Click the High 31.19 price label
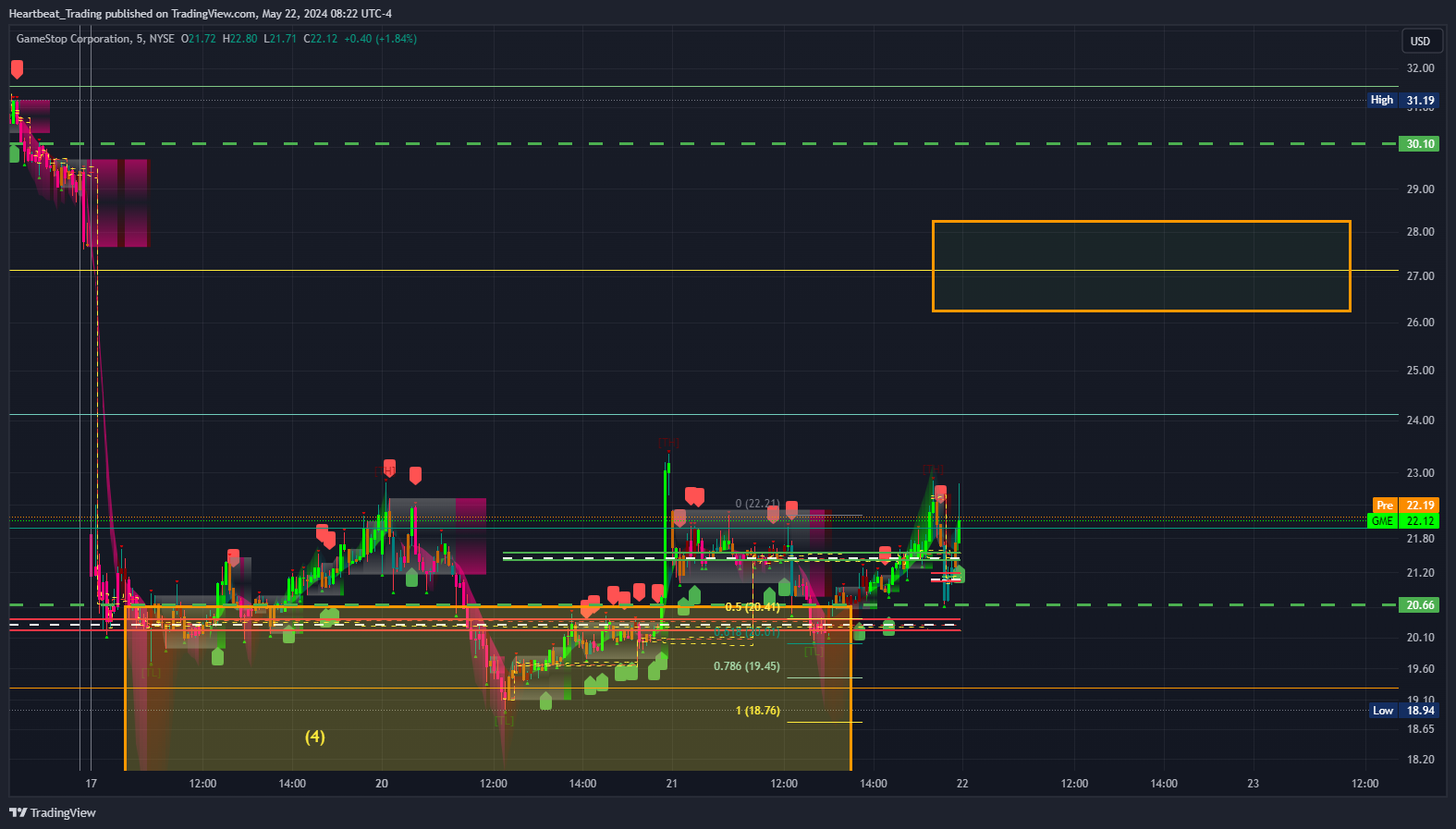This screenshot has width=1456, height=829. click(1403, 100)
